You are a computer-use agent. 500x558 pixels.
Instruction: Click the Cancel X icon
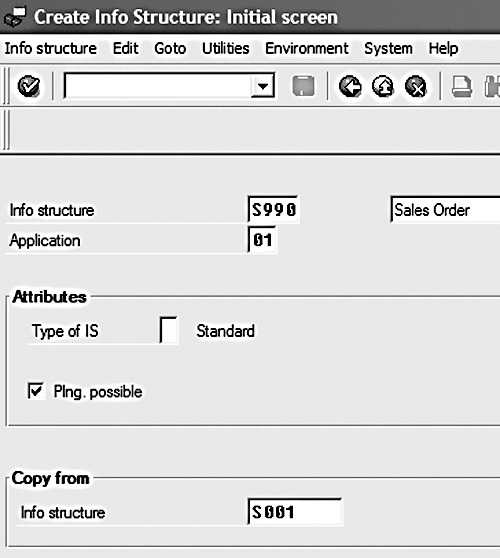pyautogui.click(x=416, y=86)
